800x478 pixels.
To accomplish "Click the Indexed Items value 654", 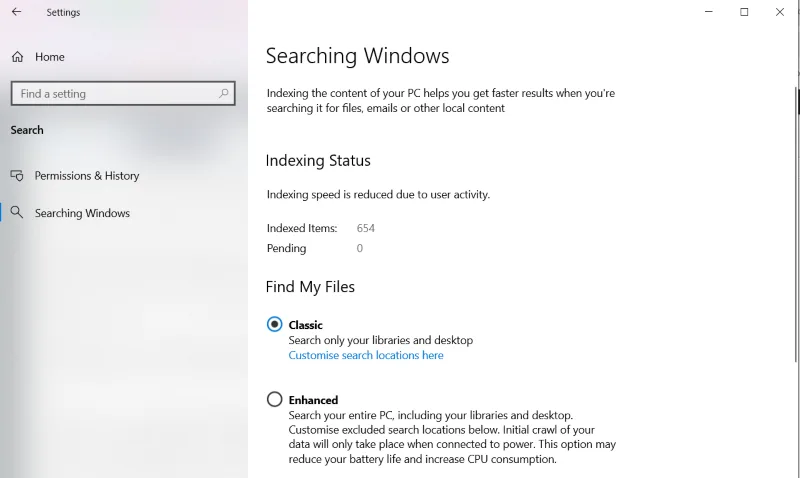I will pos(366,228).
